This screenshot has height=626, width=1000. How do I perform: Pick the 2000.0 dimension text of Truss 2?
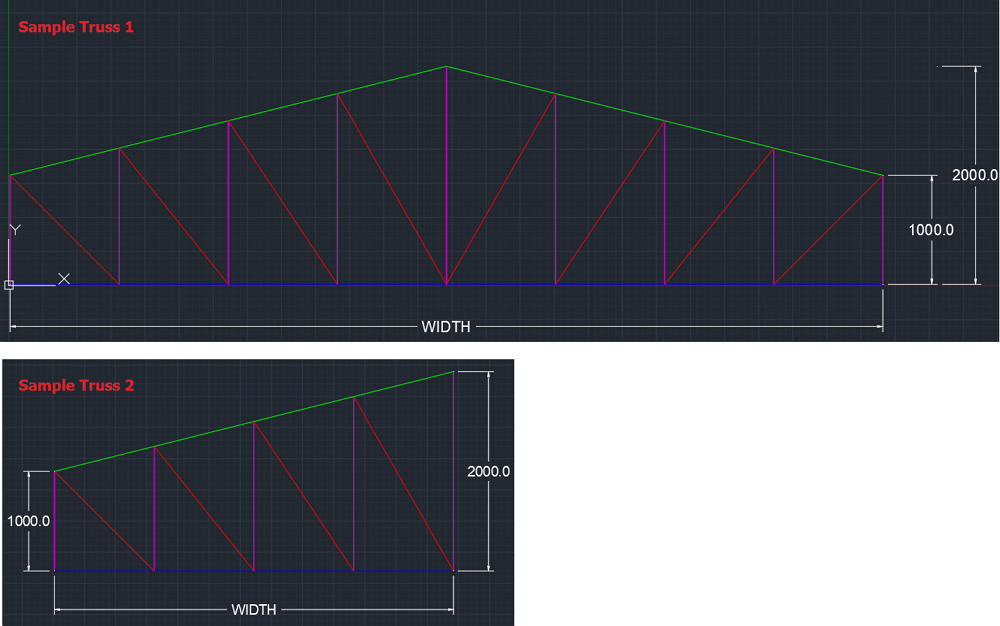point(489,471)
